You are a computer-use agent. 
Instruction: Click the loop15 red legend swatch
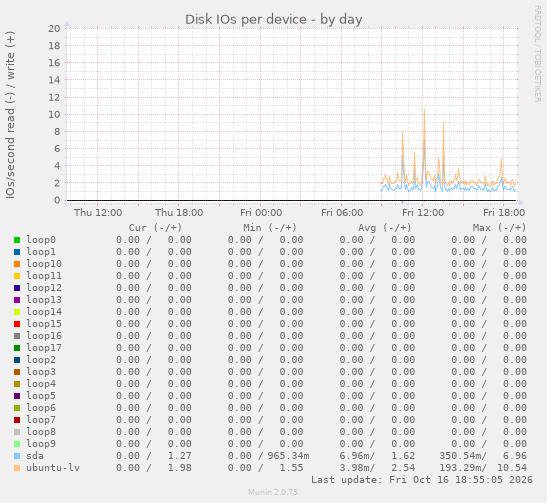[17, 324]
